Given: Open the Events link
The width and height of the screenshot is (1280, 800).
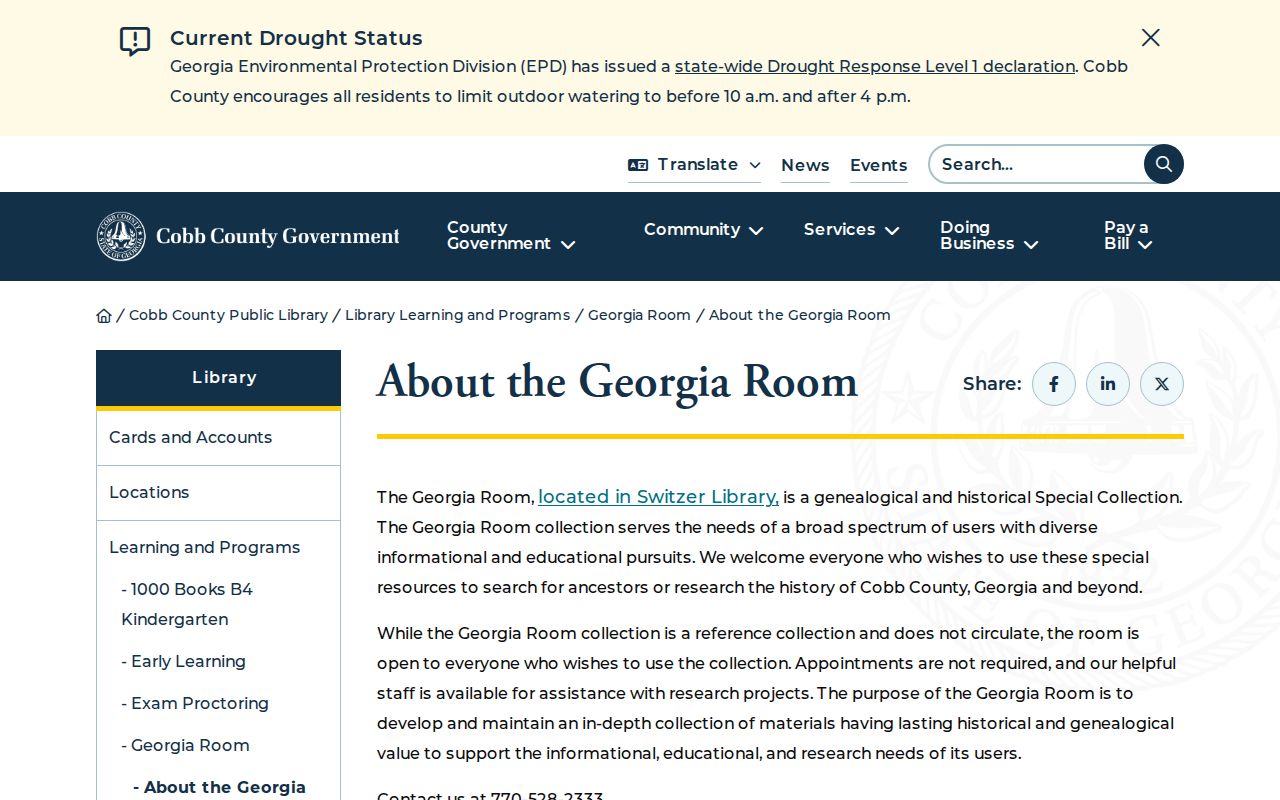Looking at the screenshot, I should pyautogui.click(x=879, y=165).
